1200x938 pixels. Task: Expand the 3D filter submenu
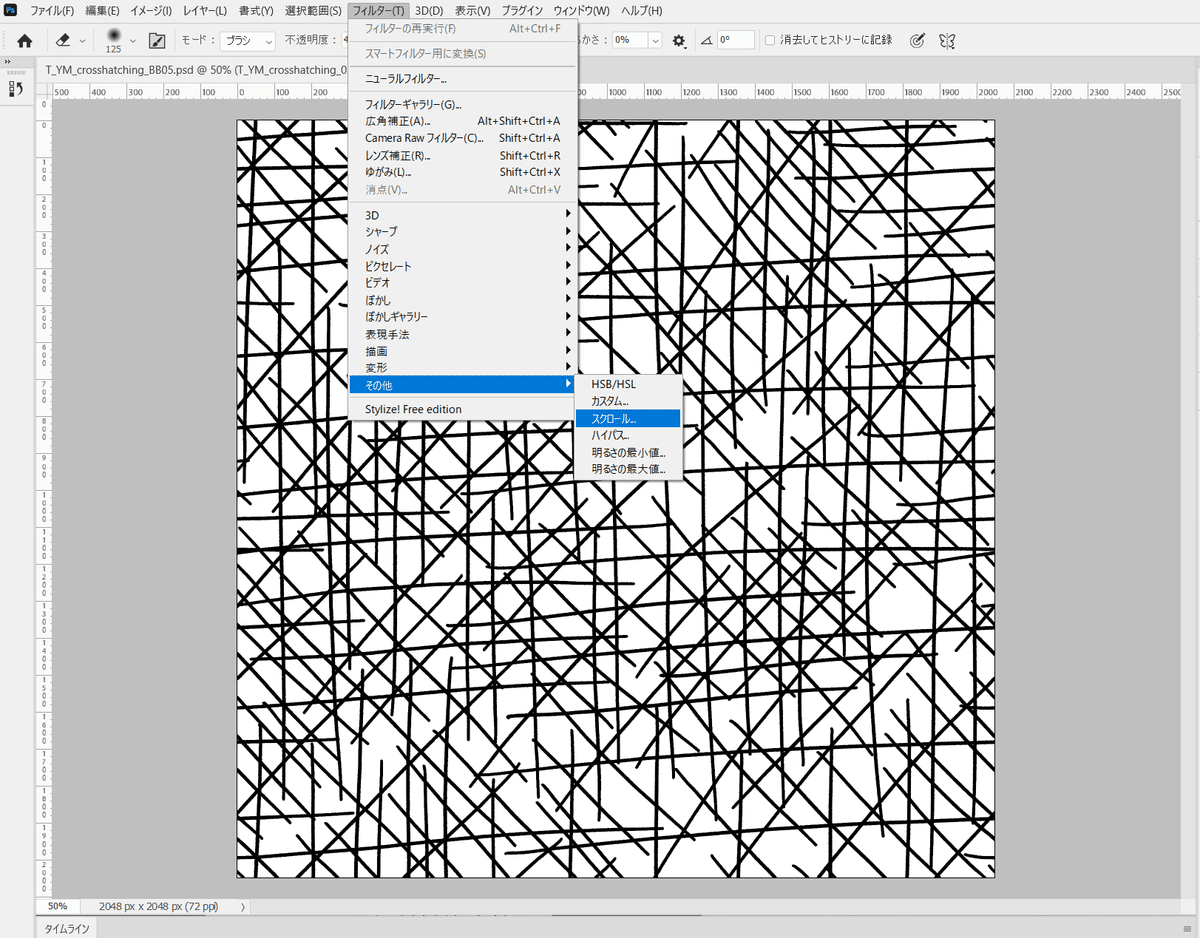pyautogui.click(x=463, y=214)
